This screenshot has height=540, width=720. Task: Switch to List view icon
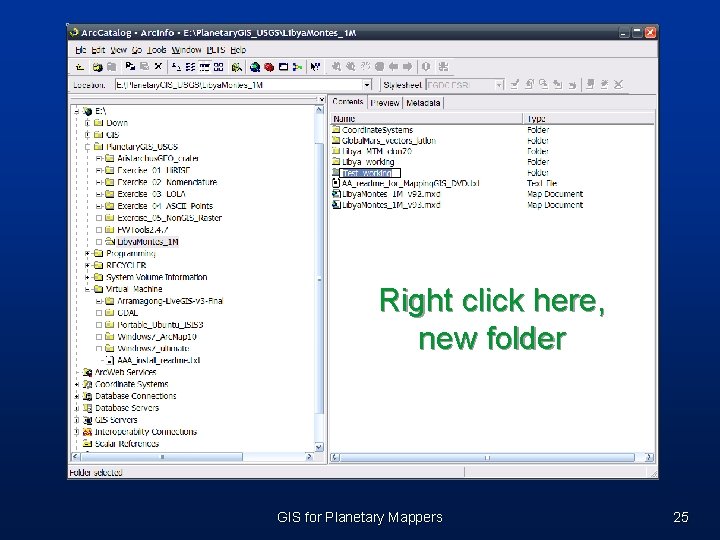(191, 67)
